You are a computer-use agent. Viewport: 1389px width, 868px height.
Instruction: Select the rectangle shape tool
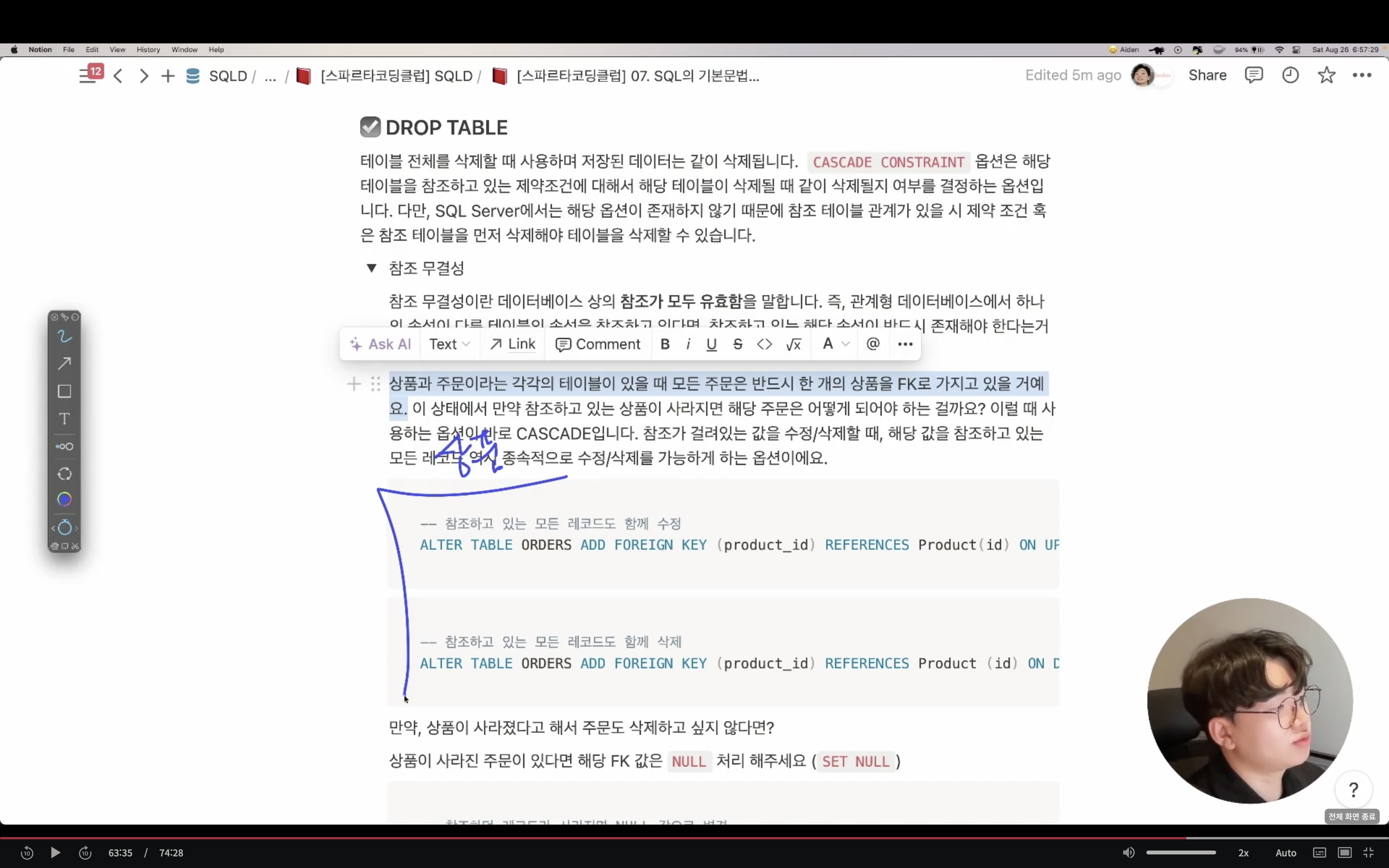[64, 391]
